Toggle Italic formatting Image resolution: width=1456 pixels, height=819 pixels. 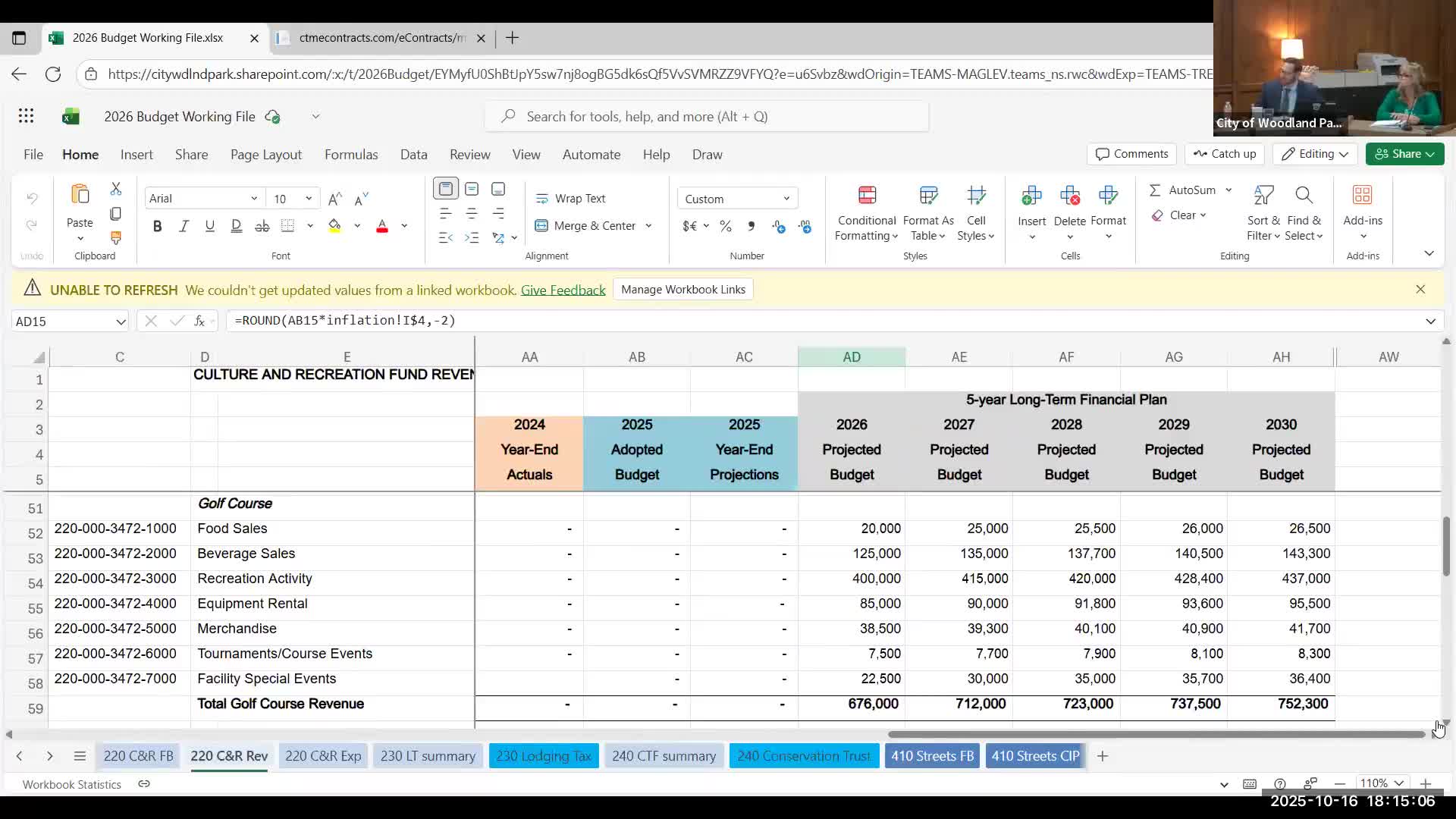tap(184, 226)
